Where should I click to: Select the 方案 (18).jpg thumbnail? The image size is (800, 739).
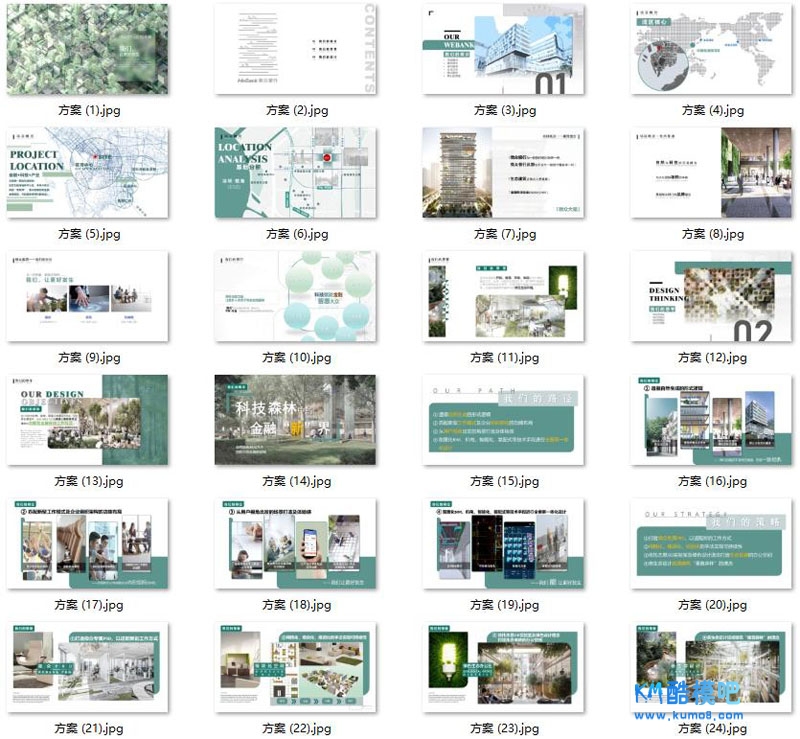point(296,544)
